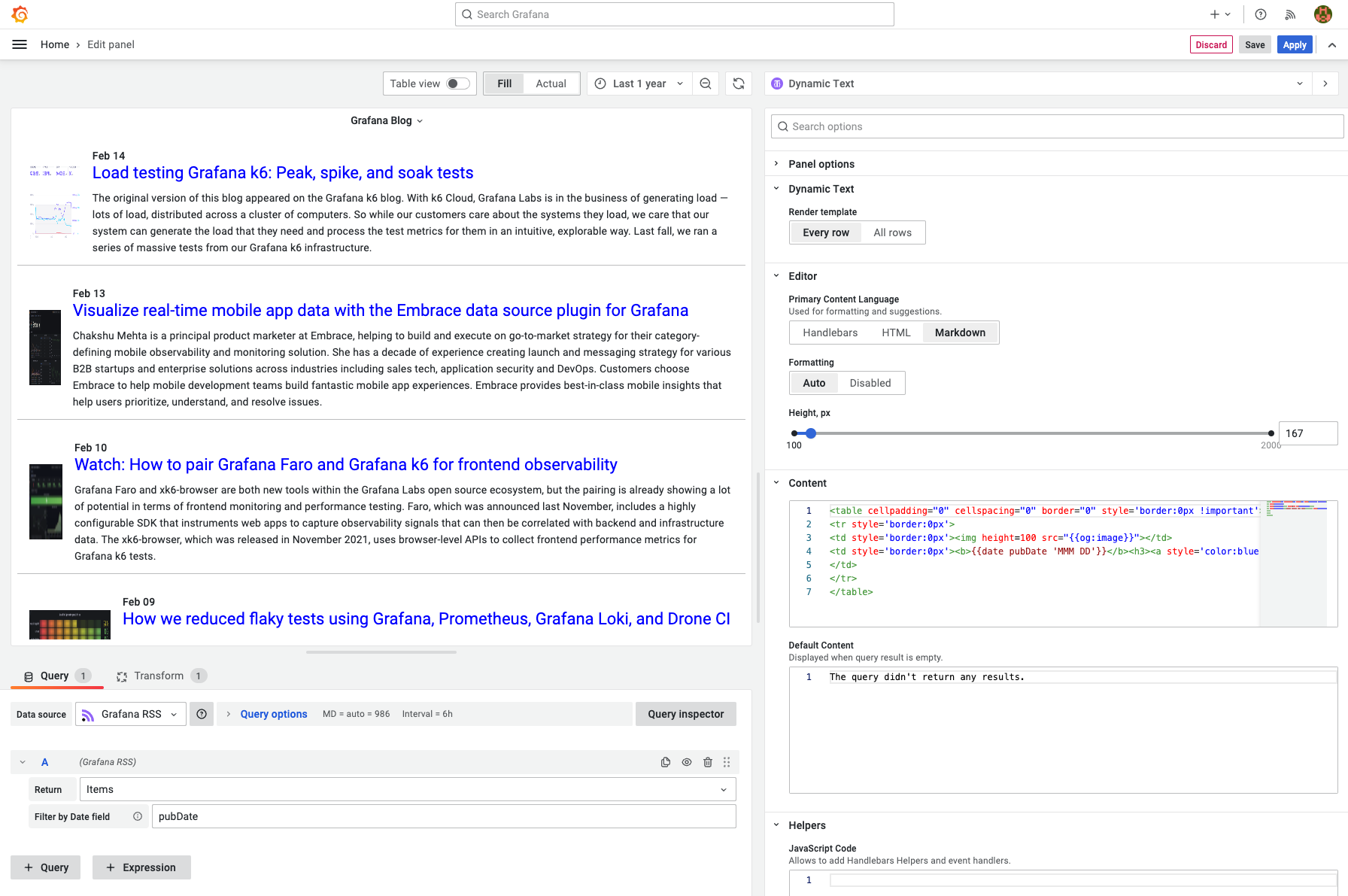
Task: Set formatting to Auto
Action: [x=814, y=383]
